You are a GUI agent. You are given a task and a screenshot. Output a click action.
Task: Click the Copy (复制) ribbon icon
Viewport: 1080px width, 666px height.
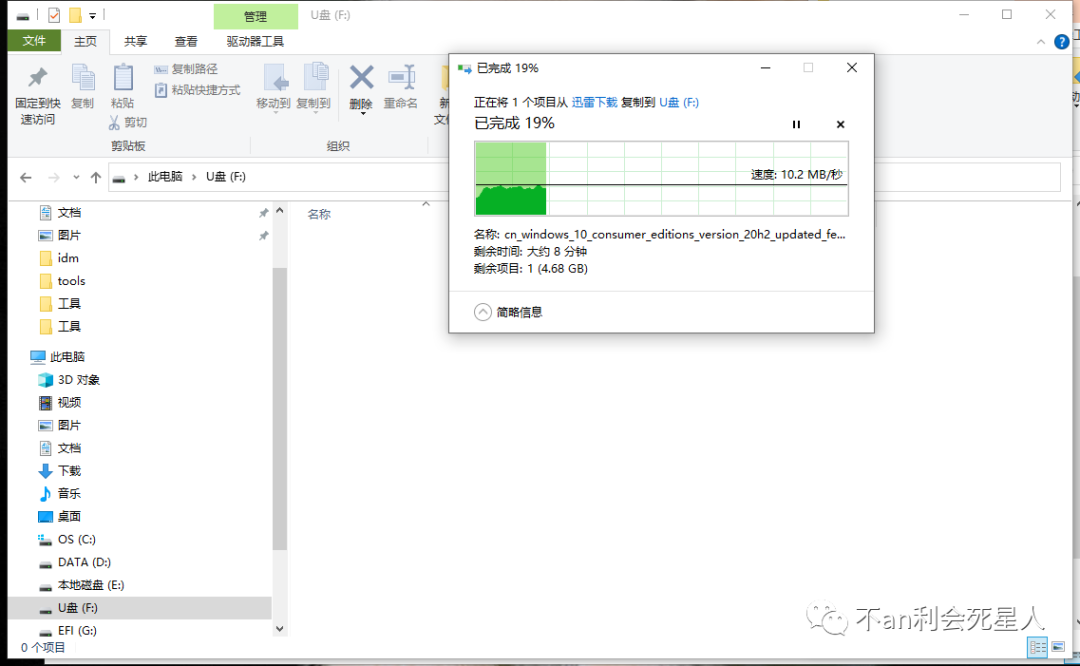point(83,78)
